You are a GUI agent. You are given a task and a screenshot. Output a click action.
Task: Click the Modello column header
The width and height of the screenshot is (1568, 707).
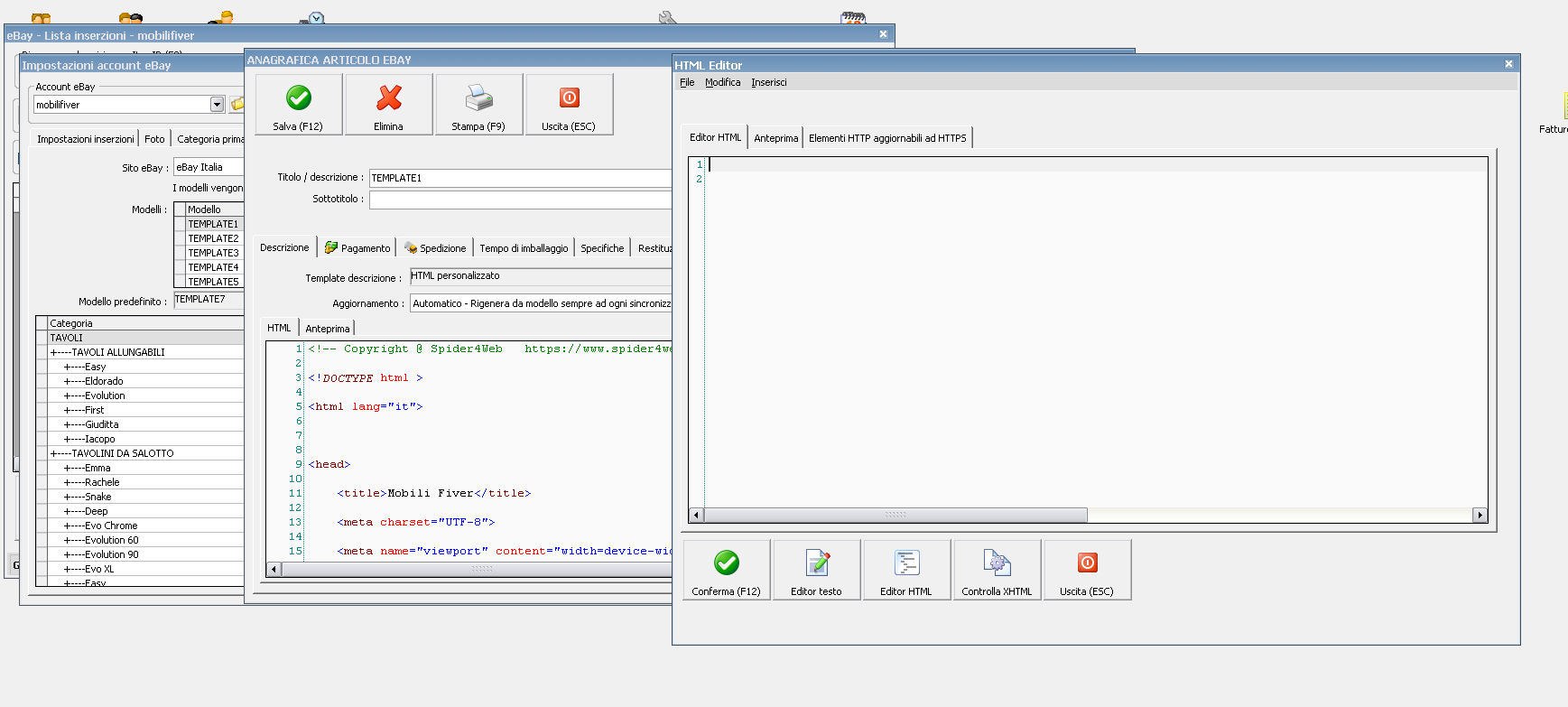(215, 209)
